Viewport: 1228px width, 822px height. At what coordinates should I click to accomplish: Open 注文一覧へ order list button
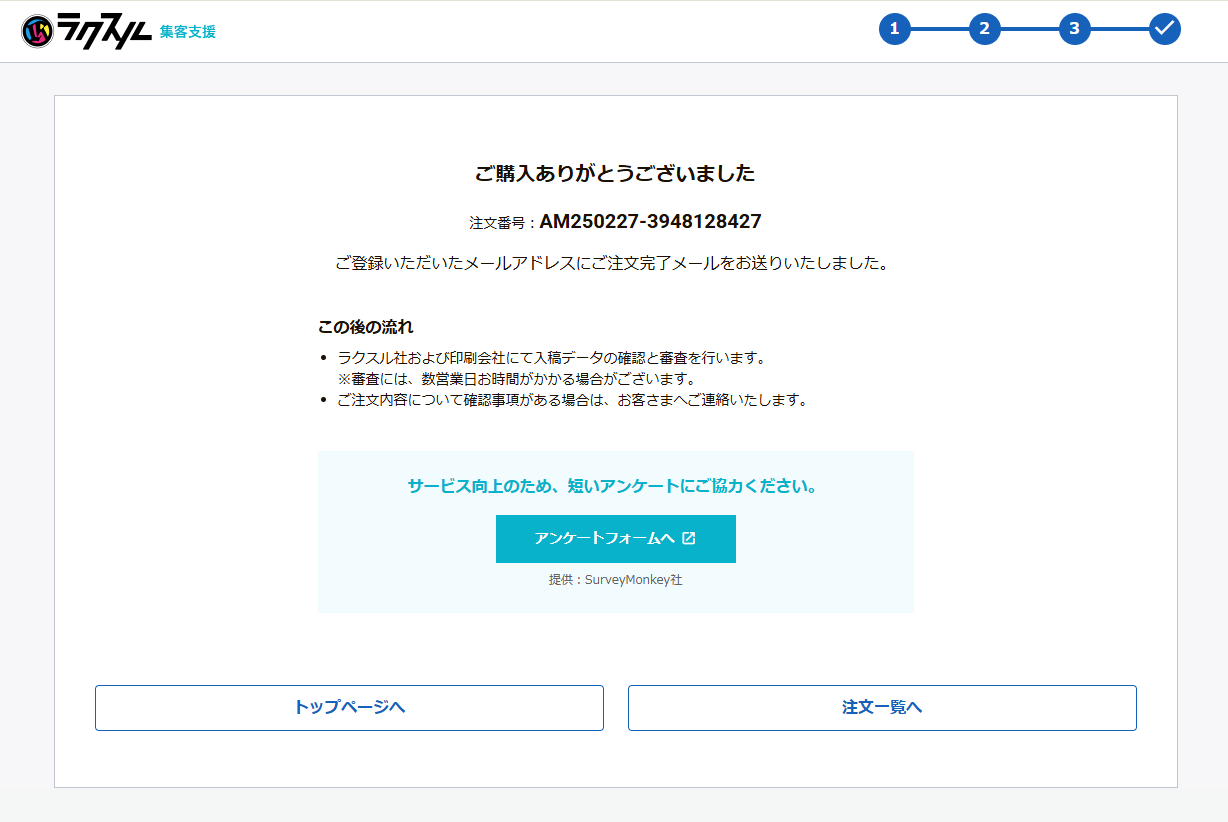pyautogui.click(x=881, y=708)
